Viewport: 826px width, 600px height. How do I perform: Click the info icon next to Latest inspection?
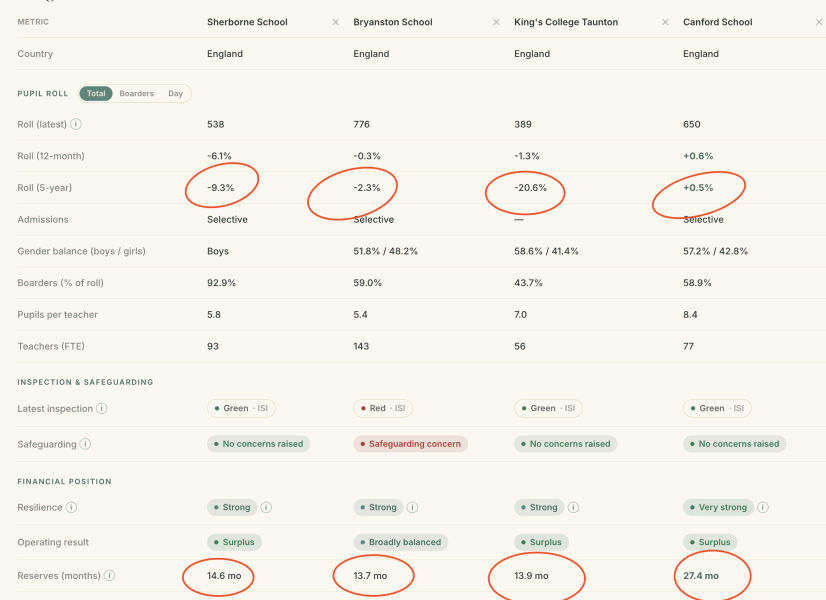[x=102, y=409]
